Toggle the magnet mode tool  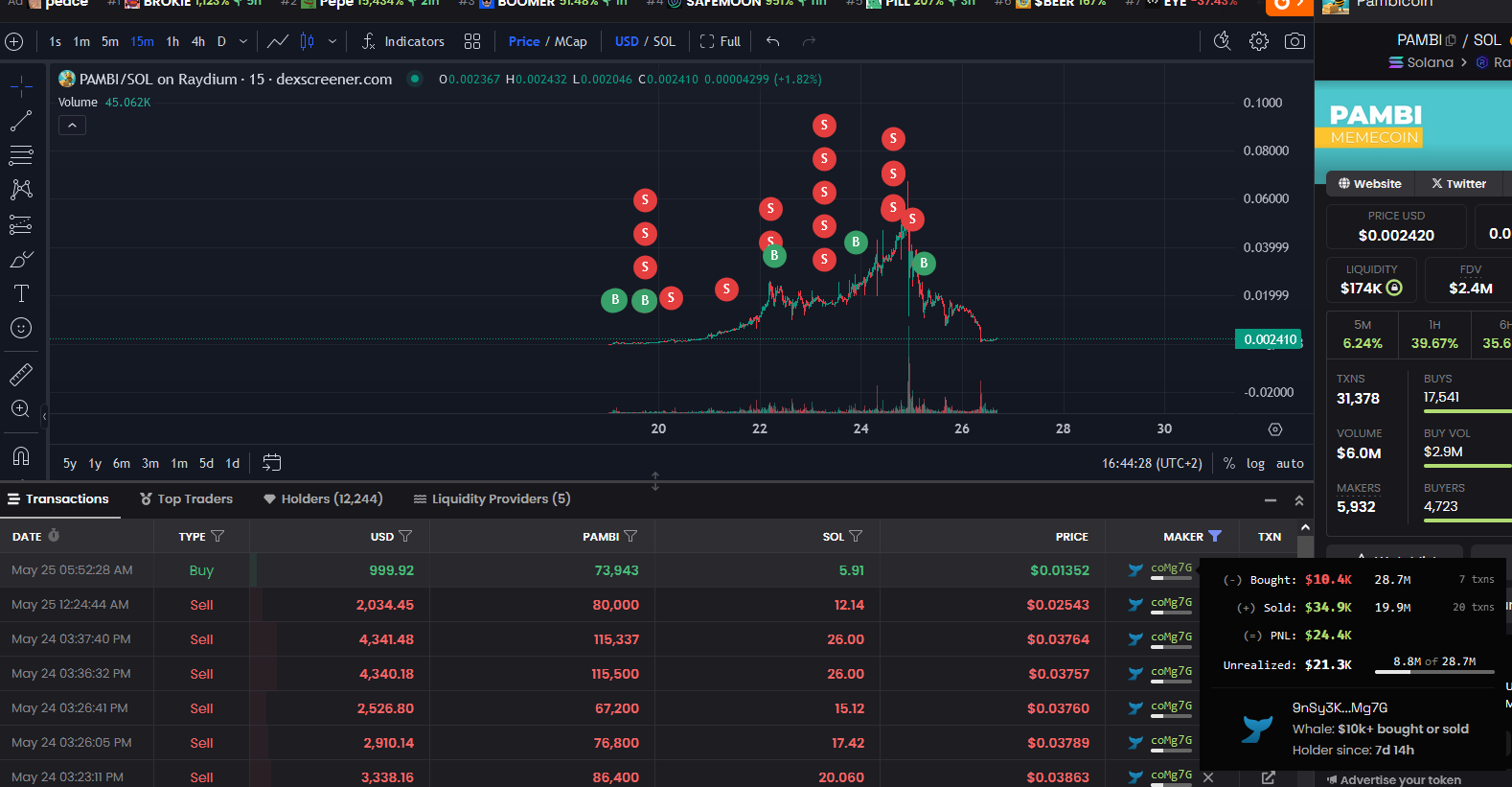point(21,455)
